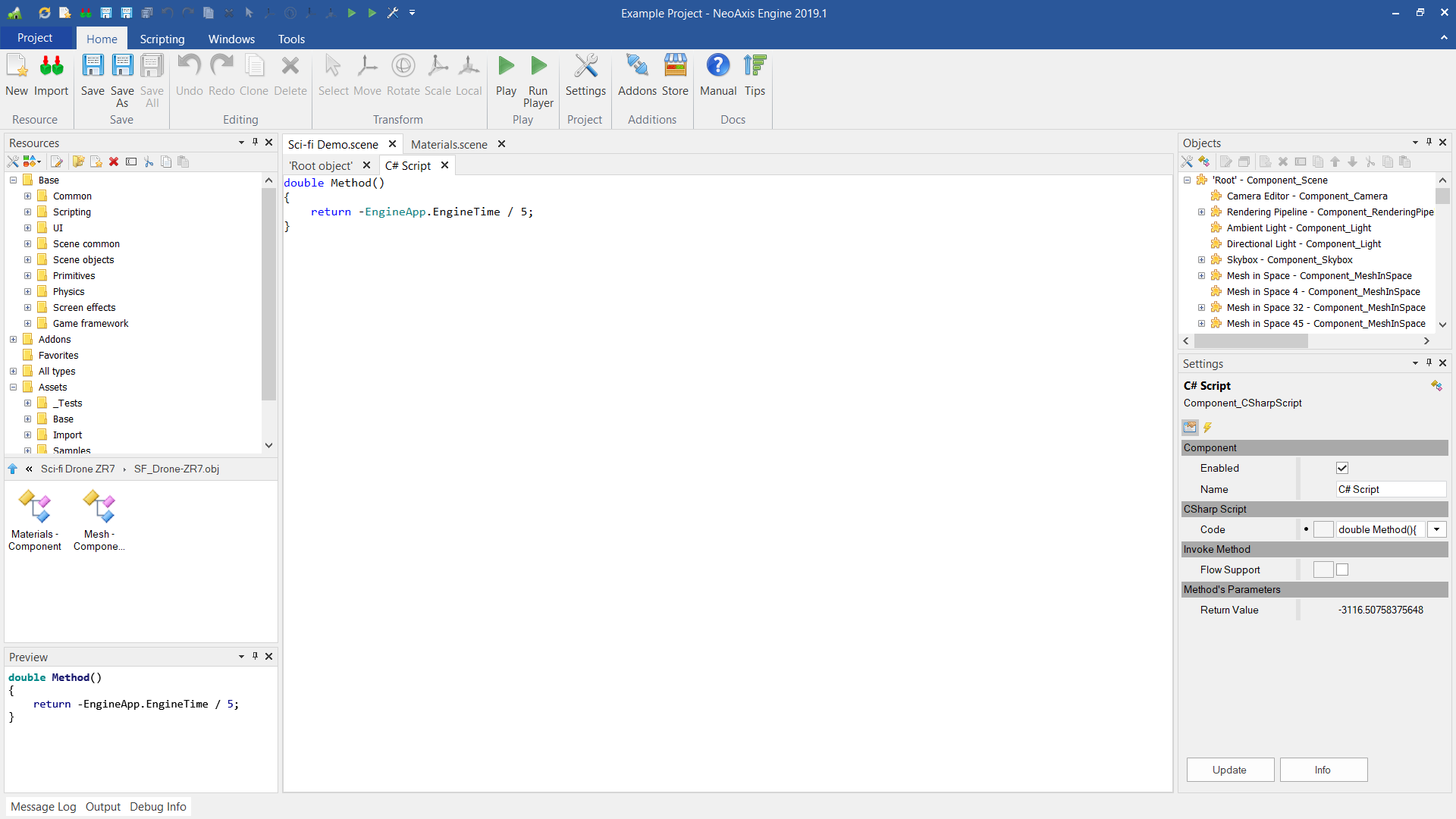
Task: Switch to the Scripting ribbon tab
Action: pyautogui.click(x=162, y=39)
